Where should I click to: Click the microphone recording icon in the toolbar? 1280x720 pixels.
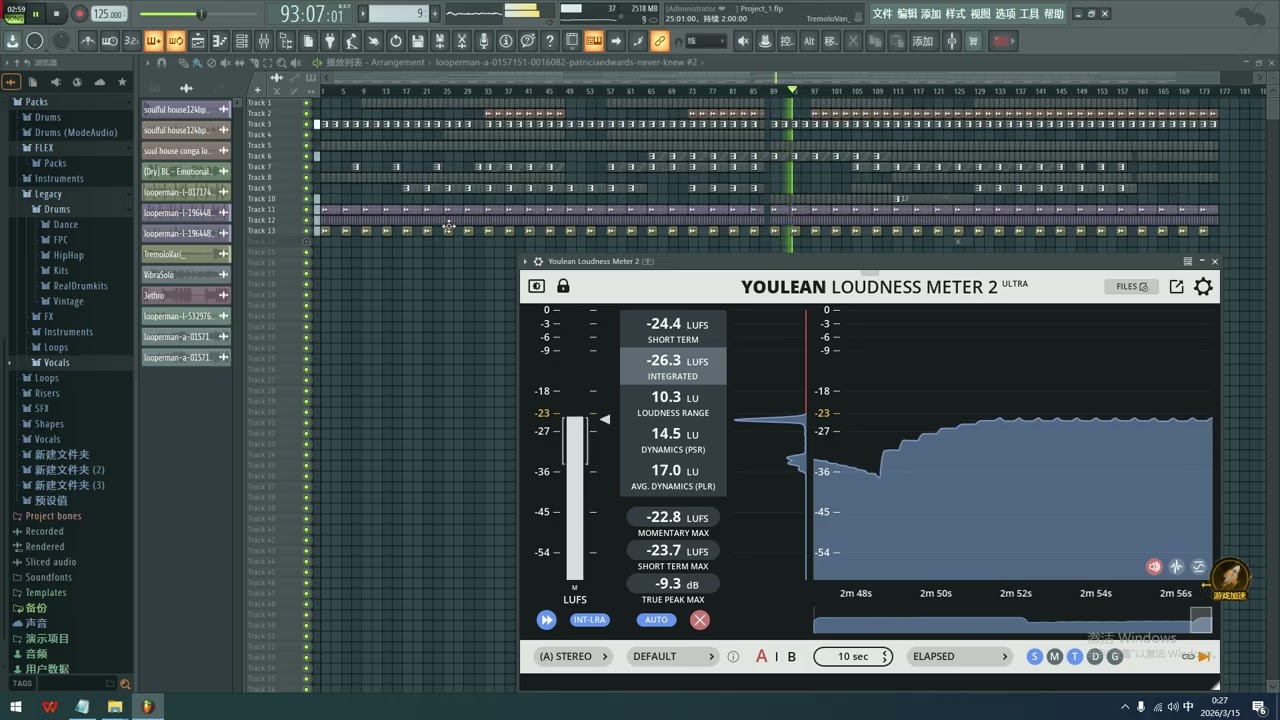(484, 41)
